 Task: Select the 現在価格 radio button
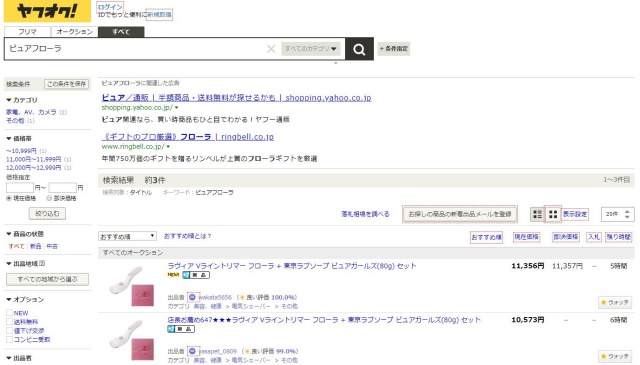(9, 198)
